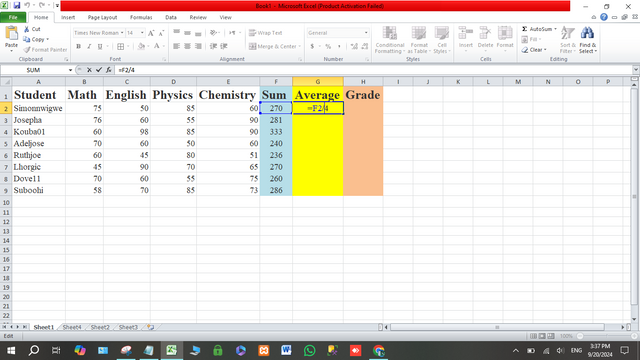
Task: Click the Delete cells icon
Action: (485, 33)
